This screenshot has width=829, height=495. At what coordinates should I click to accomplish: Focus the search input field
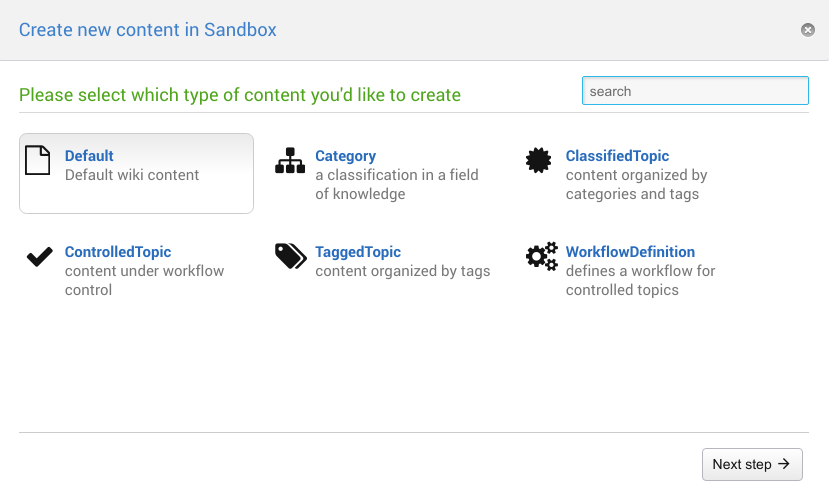pos(695,91)
